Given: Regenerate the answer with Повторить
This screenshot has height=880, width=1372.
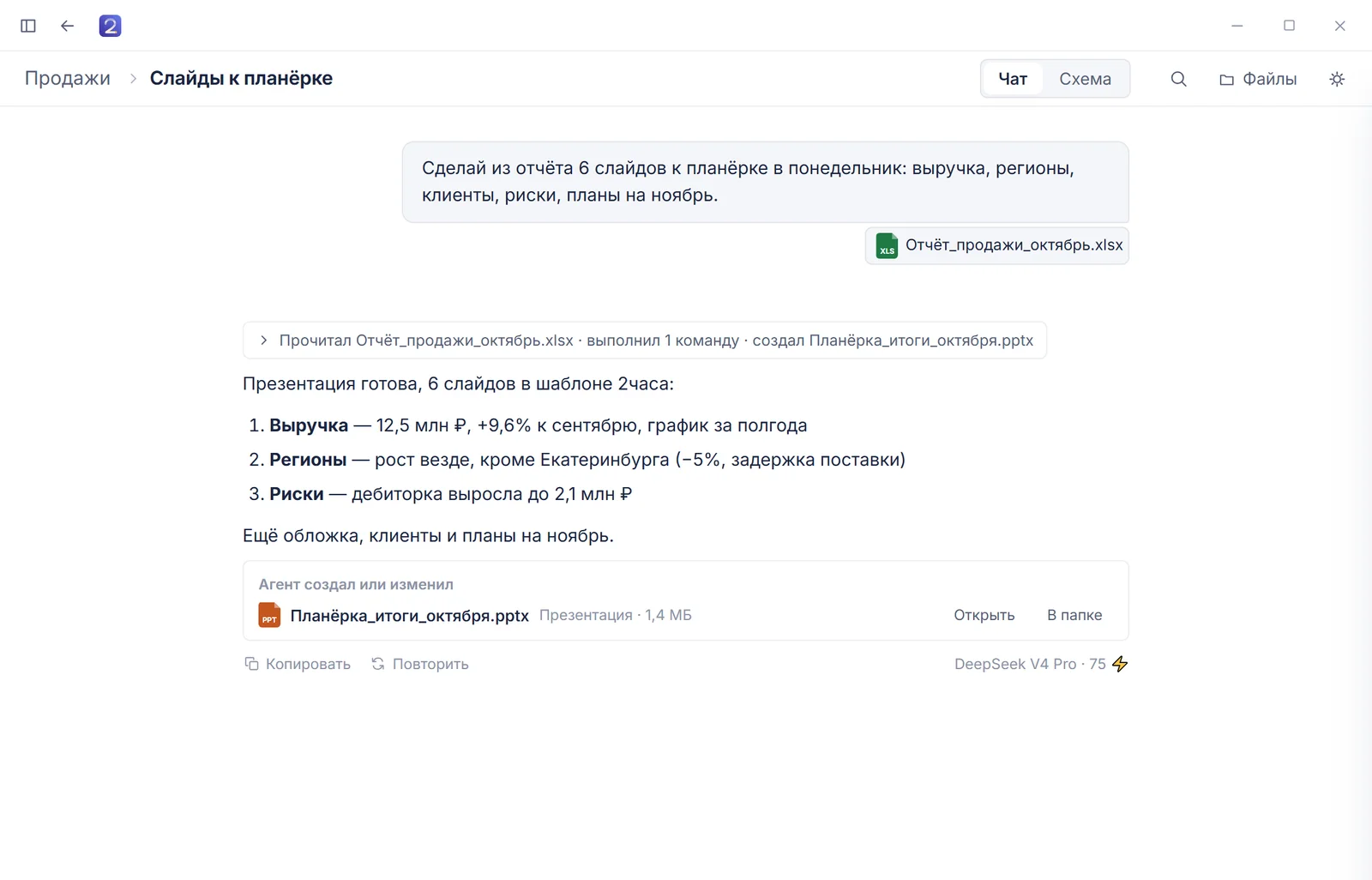Looking at the screenshot, I should 419,664.
